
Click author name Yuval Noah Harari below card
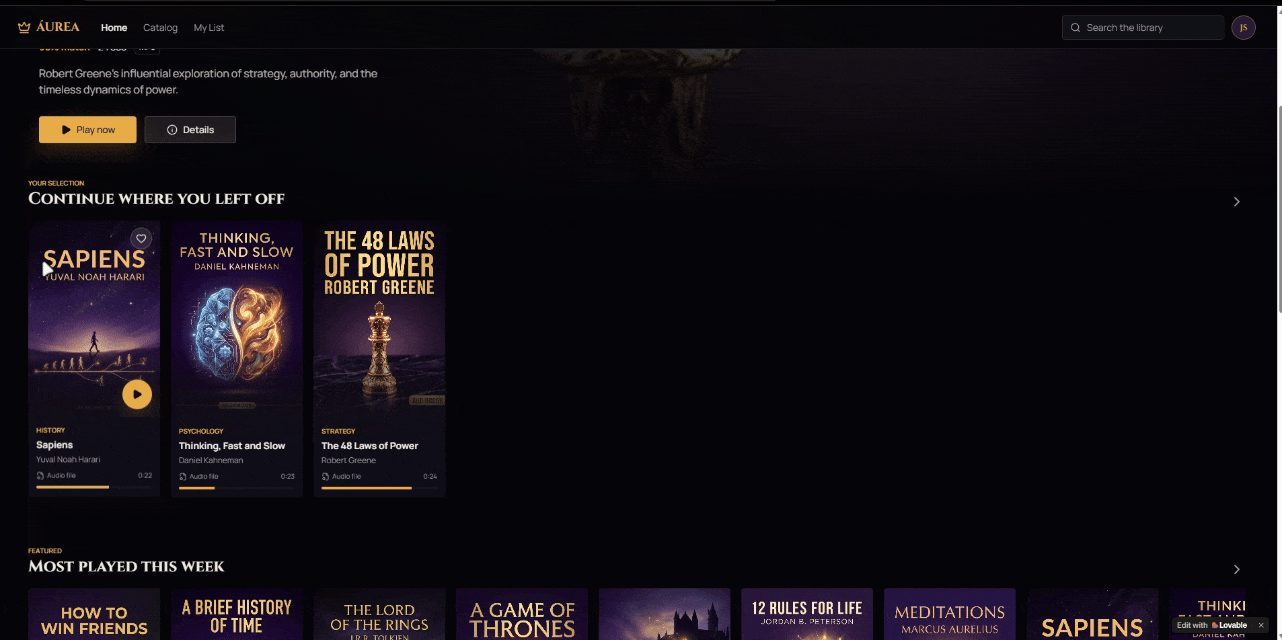point(68,459)
